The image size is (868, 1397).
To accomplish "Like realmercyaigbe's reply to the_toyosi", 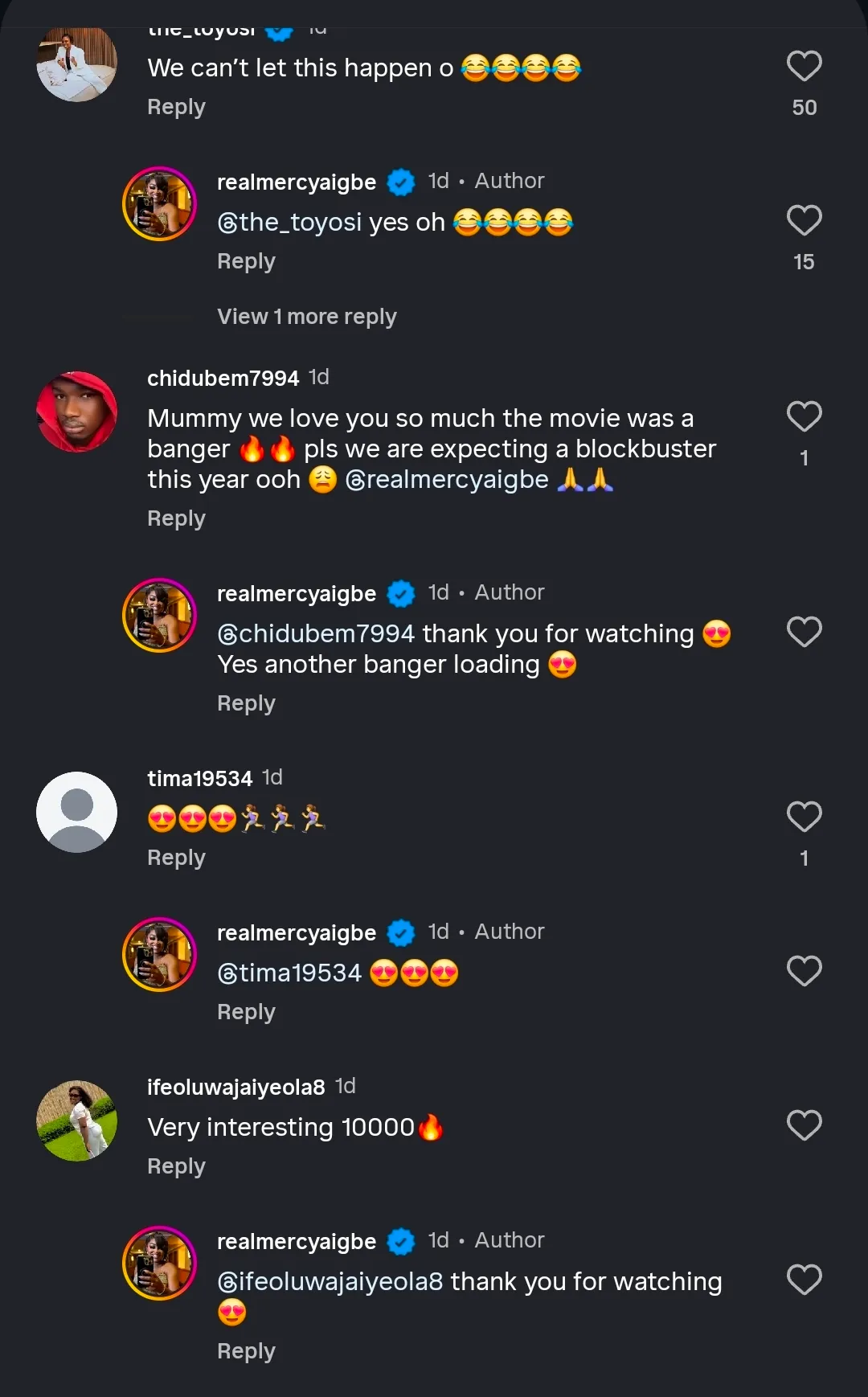I will click(x=804, y=221).
